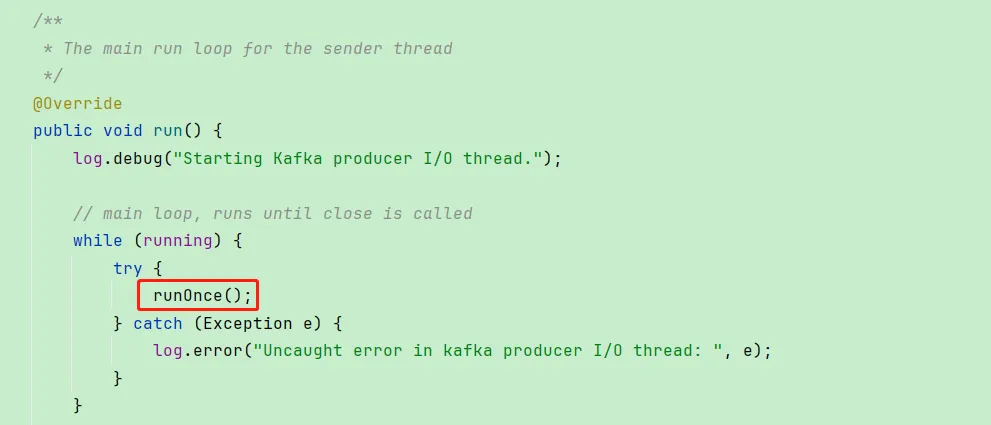Click the 'running' variable in while condition
The image size is (991, 425).
tap(178, 241)
